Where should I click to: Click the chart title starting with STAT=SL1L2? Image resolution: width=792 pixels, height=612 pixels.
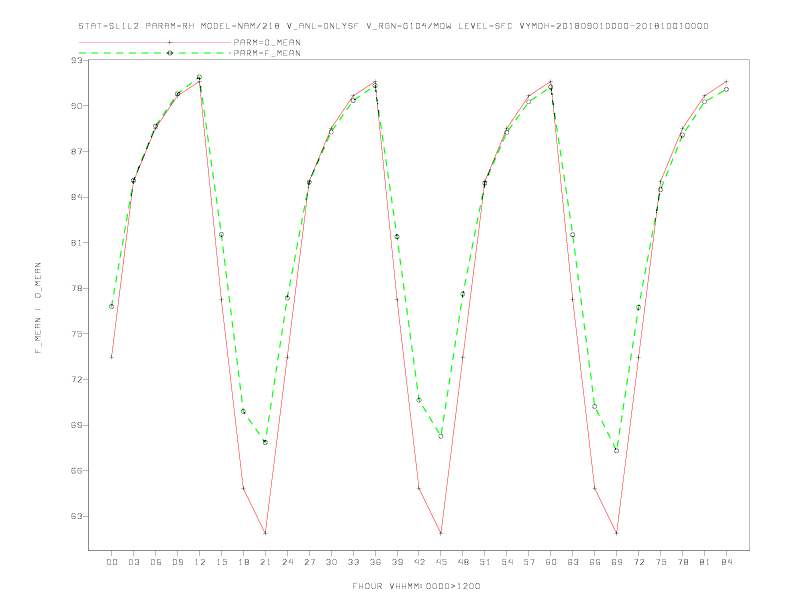point(393,26)
